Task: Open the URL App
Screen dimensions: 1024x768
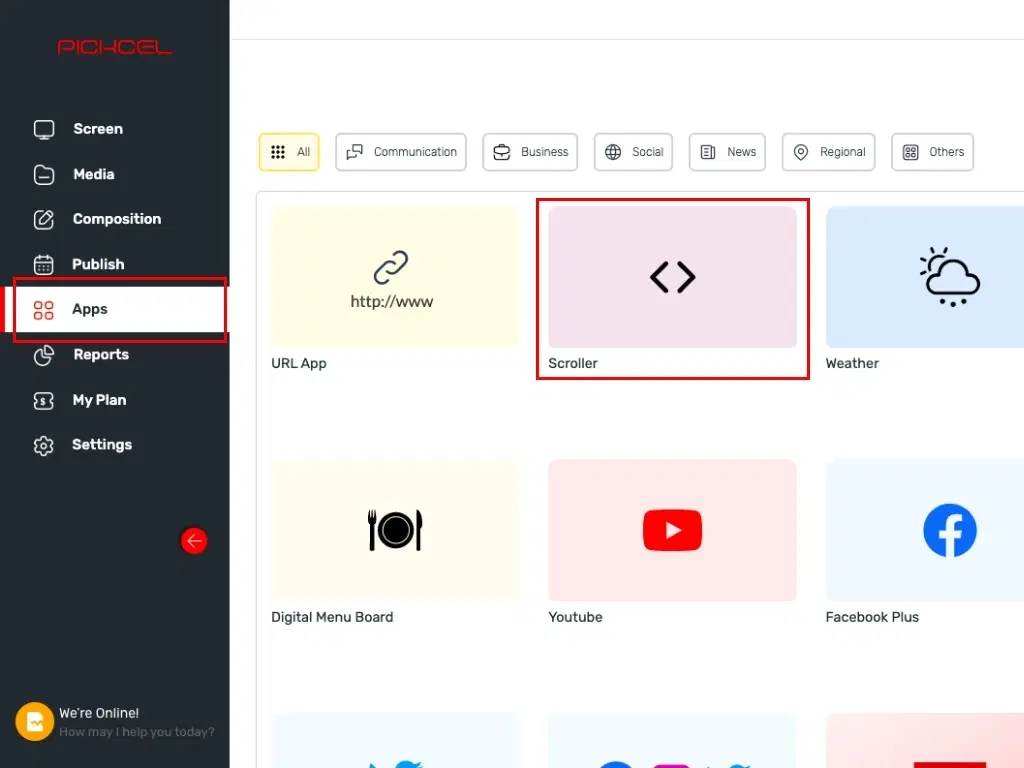Action: click(395, 277)
